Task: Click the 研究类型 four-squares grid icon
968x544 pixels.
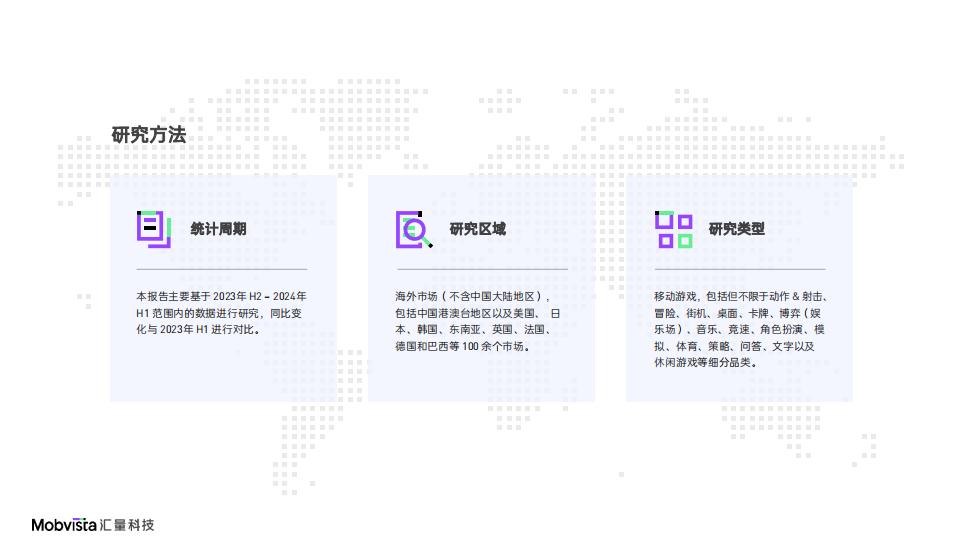Action: pos(674,229)
